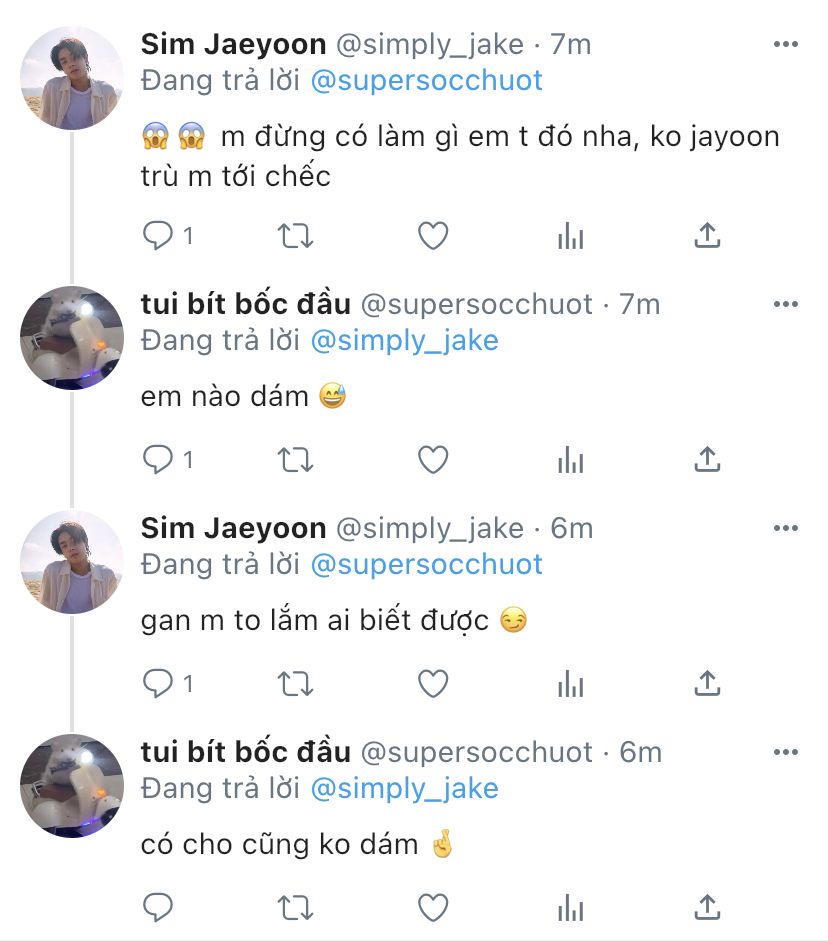View analytics of the 'trù m tới chếc' tweet

tap(570, 236)
